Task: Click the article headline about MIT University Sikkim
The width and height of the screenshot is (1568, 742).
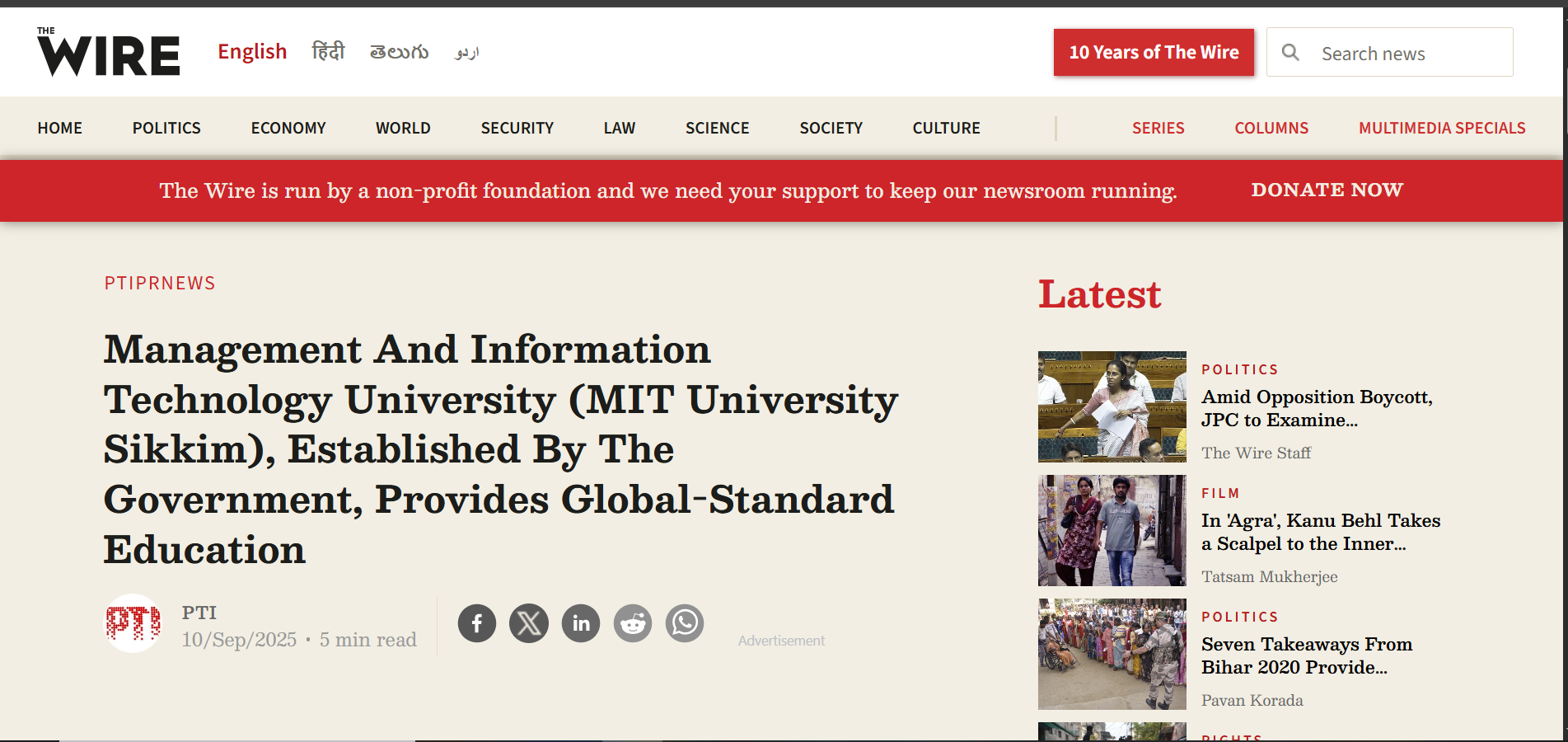Action: point(500,449)
